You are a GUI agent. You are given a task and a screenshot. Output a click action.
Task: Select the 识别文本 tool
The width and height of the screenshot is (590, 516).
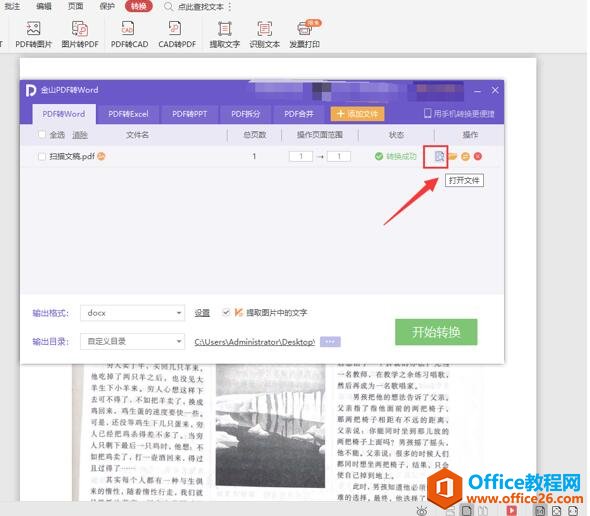click(x=265, y=35)
